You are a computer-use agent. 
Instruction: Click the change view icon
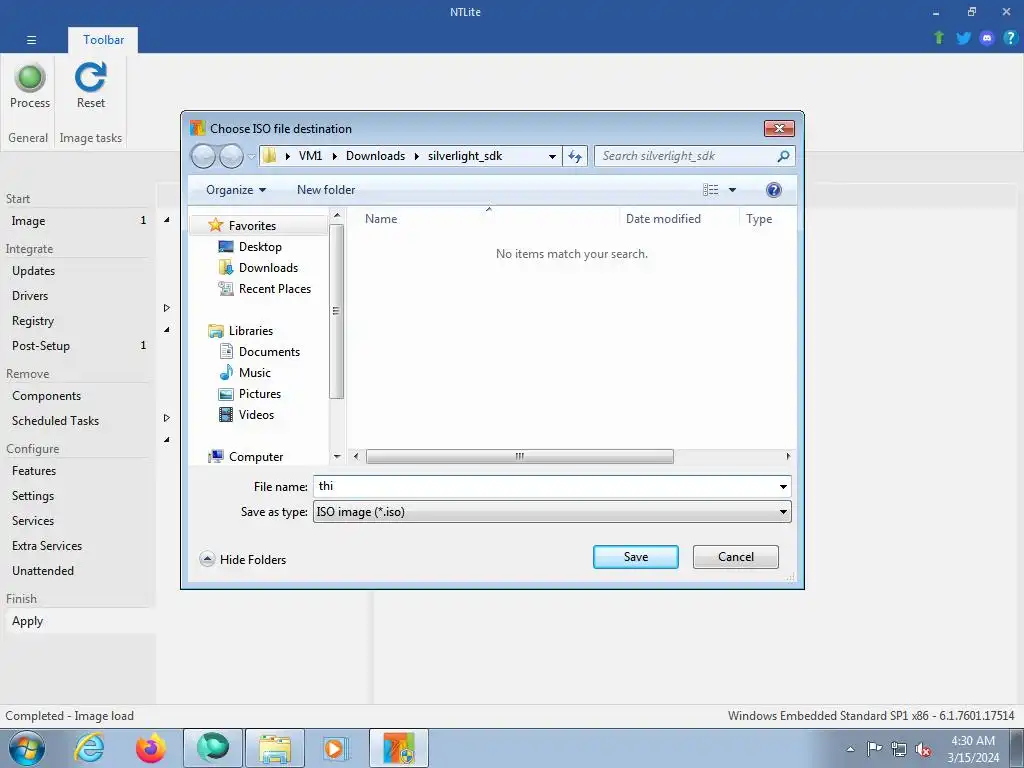point(711,190)
